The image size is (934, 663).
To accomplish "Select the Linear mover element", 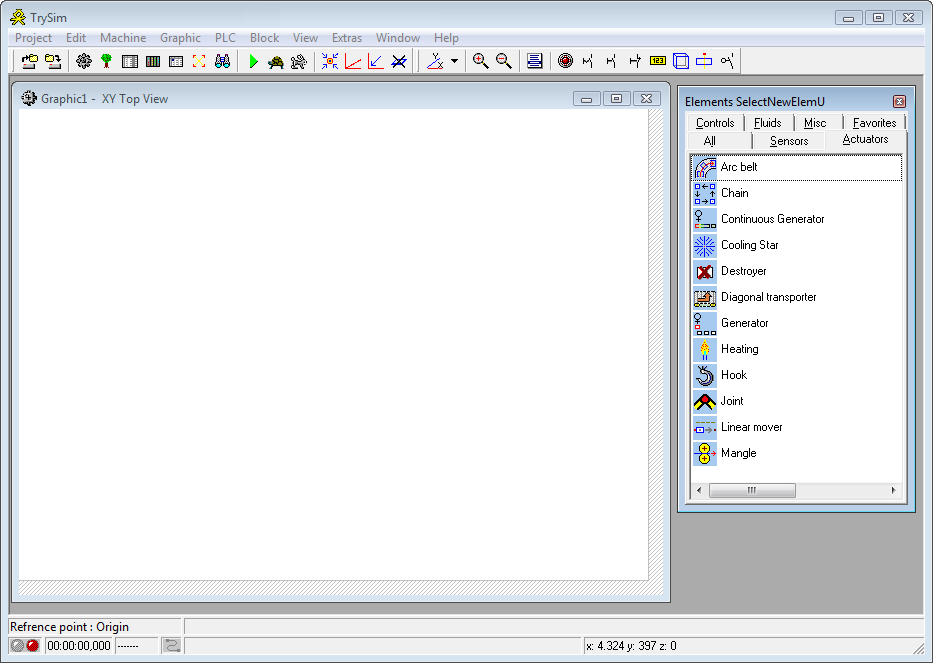I will (x=751, y=427).
